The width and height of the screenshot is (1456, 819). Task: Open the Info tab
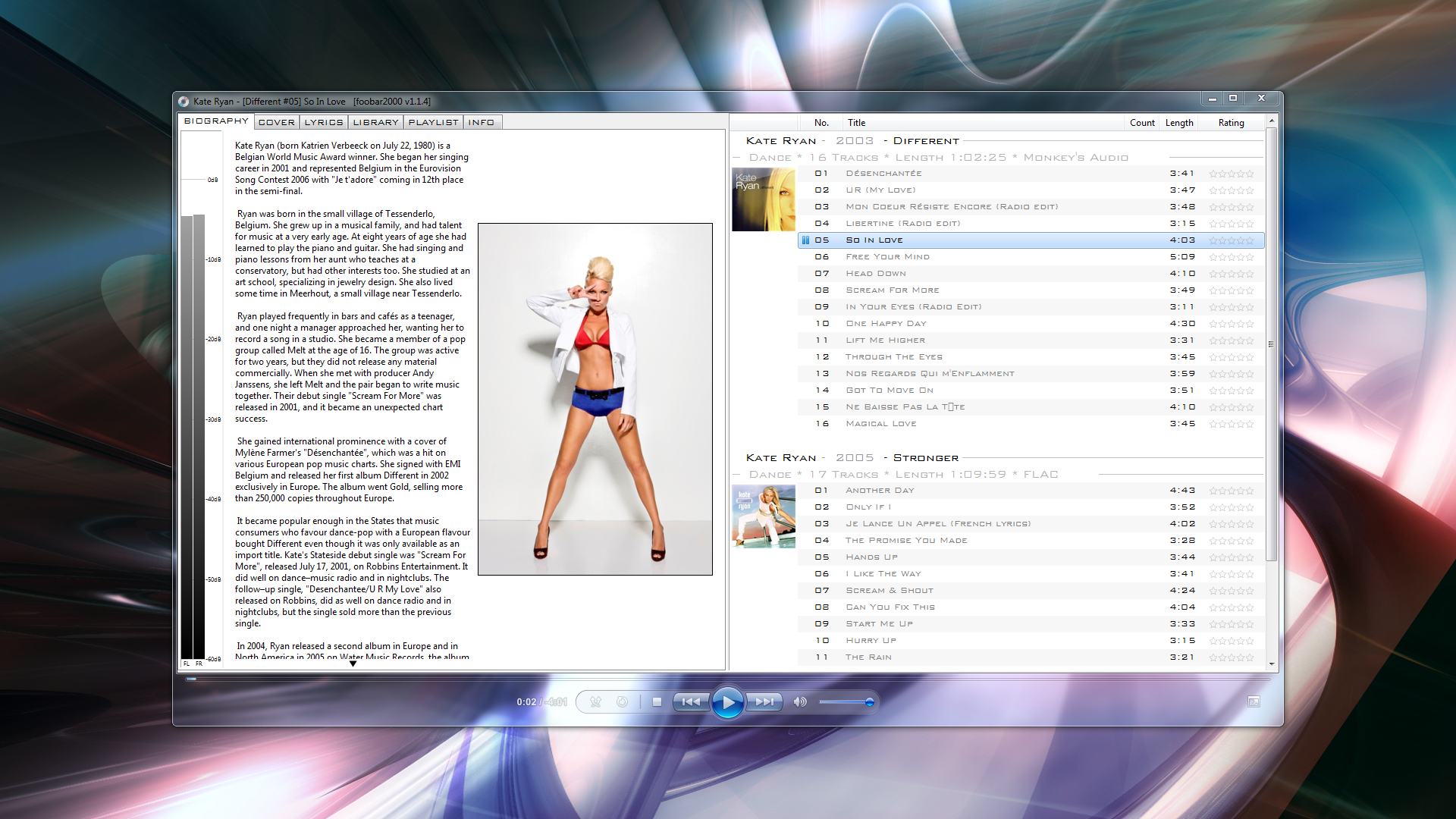click(x=482, y=122)
